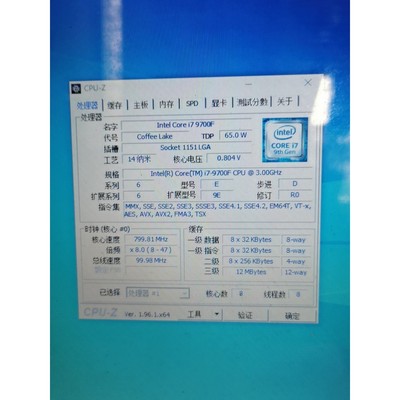Viewport: 400px width, 400px height.
Task: Click the core voltage 0.804 V value
Action: point(228,158)
